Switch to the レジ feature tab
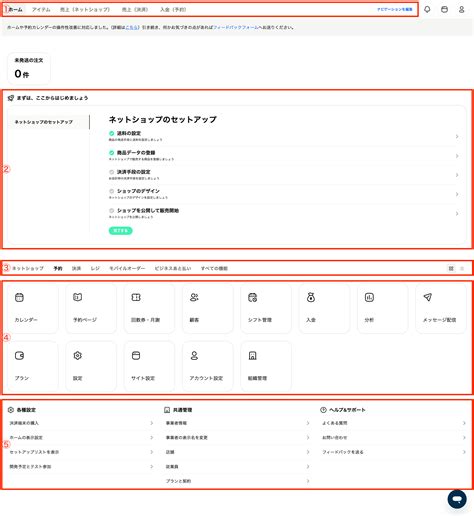 coord(95,268)
